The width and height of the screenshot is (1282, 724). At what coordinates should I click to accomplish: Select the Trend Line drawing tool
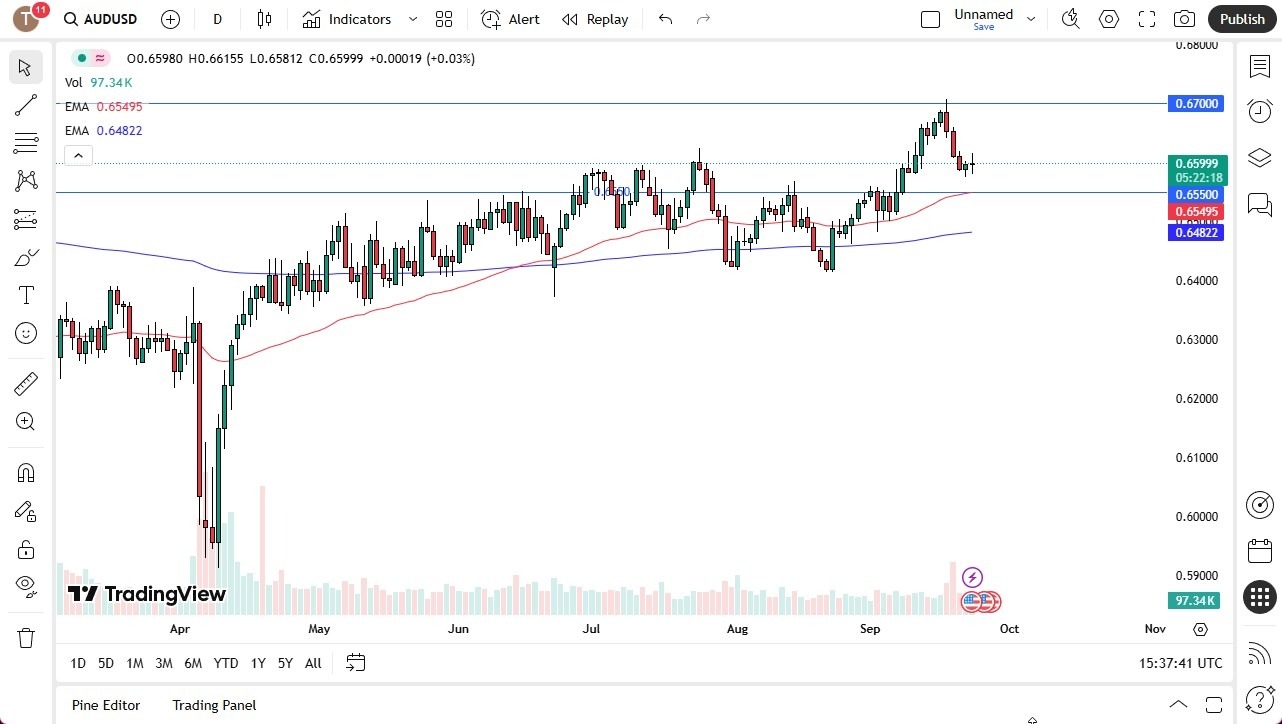[x=25, y=105]
